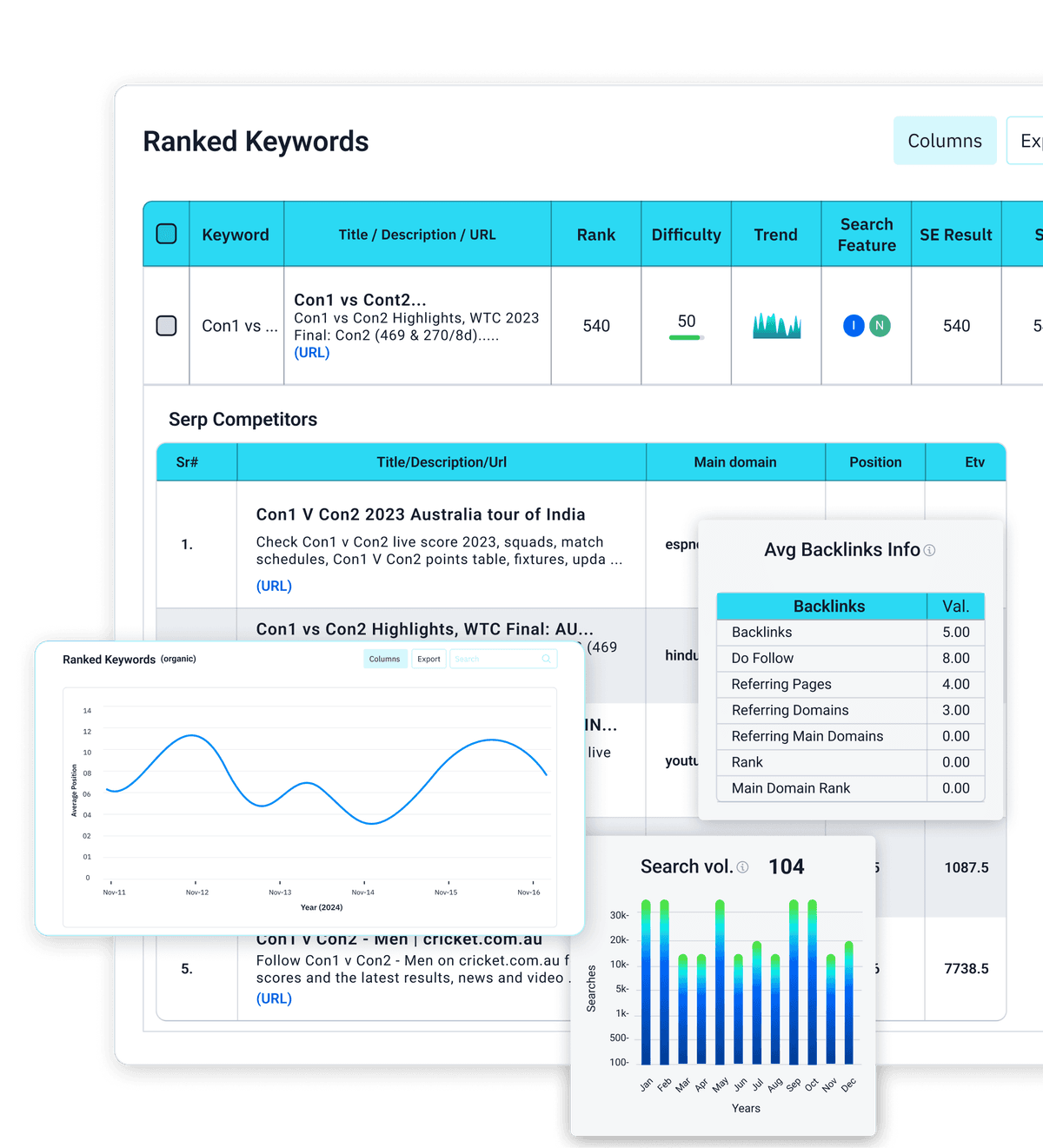Screen dimensions: 1043x1148
Task: Follow the (URL) link for cricket.com.au result
Action: coord(274,999)
